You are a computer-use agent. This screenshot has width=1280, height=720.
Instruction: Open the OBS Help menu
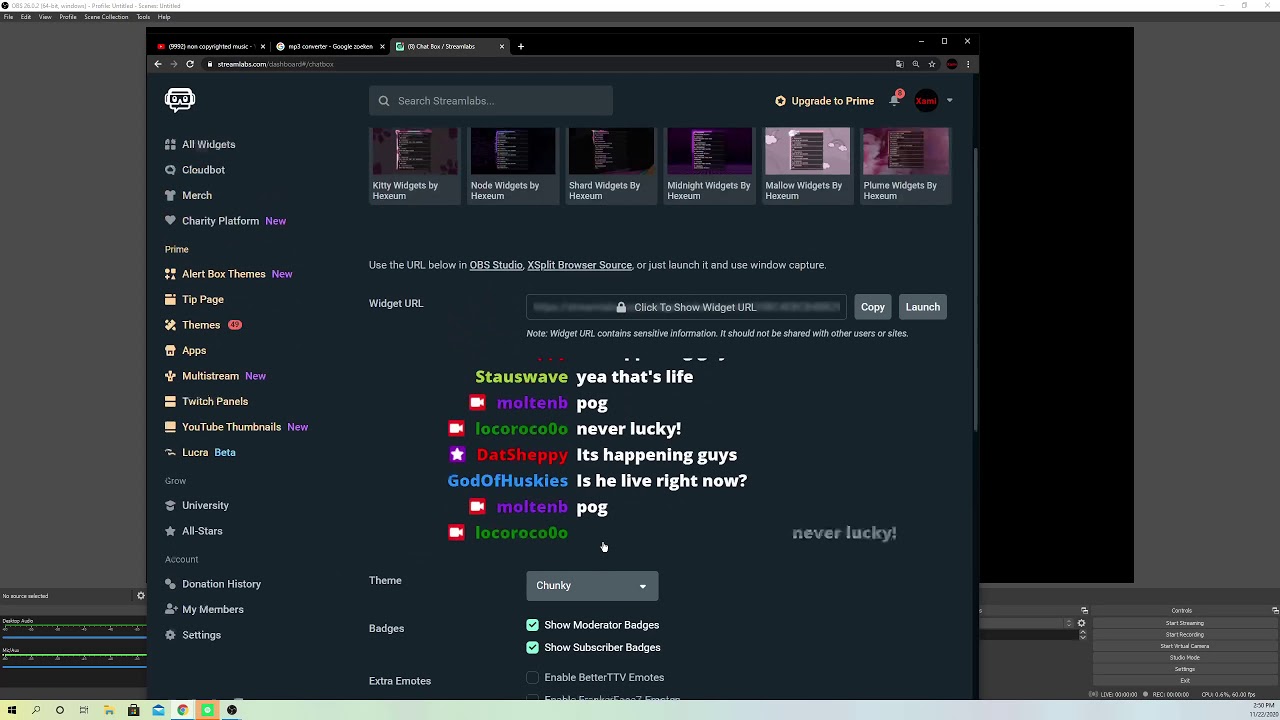(x=164, y=17)
